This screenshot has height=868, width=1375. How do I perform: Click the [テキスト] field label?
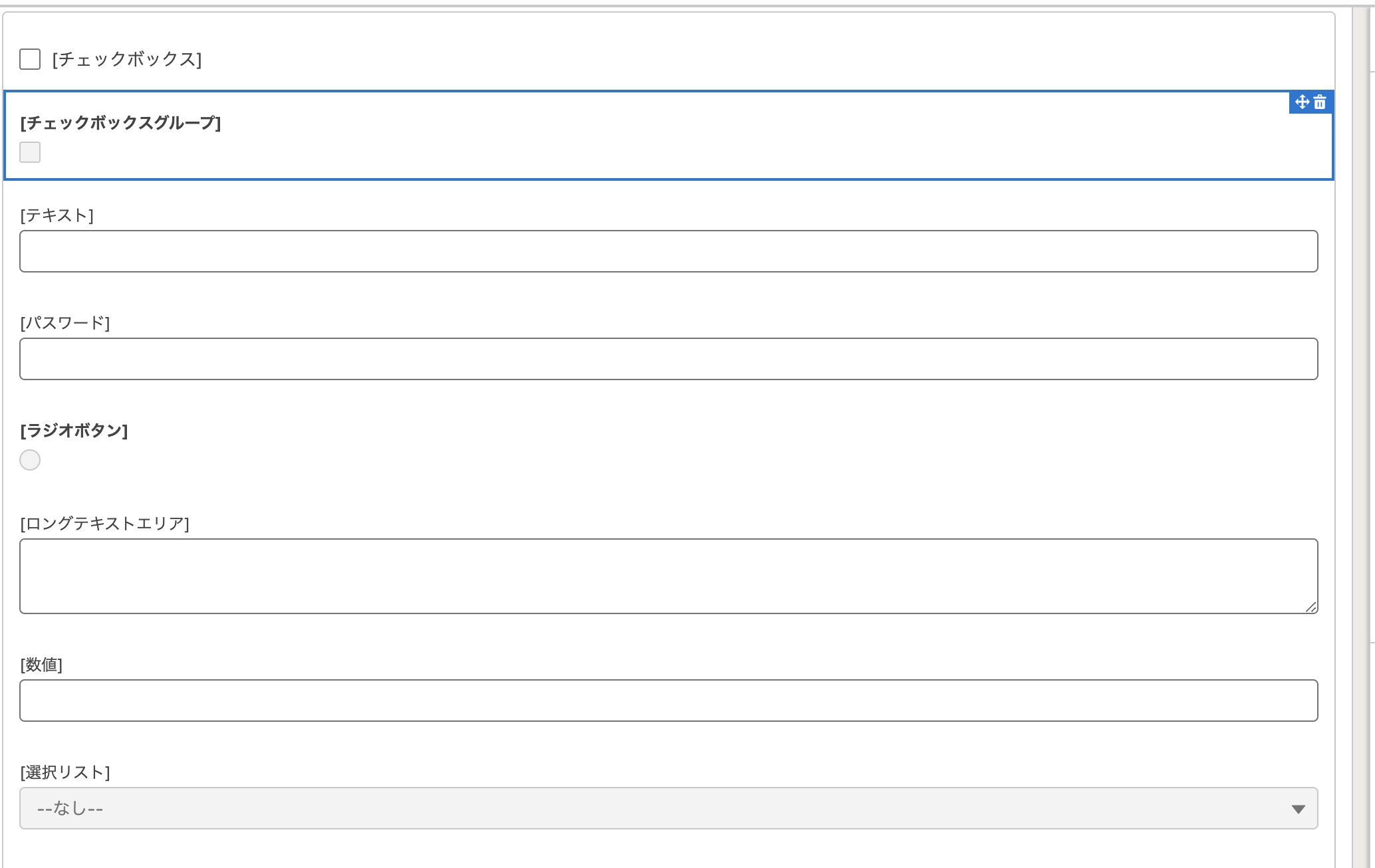click(x=57, y=215)
